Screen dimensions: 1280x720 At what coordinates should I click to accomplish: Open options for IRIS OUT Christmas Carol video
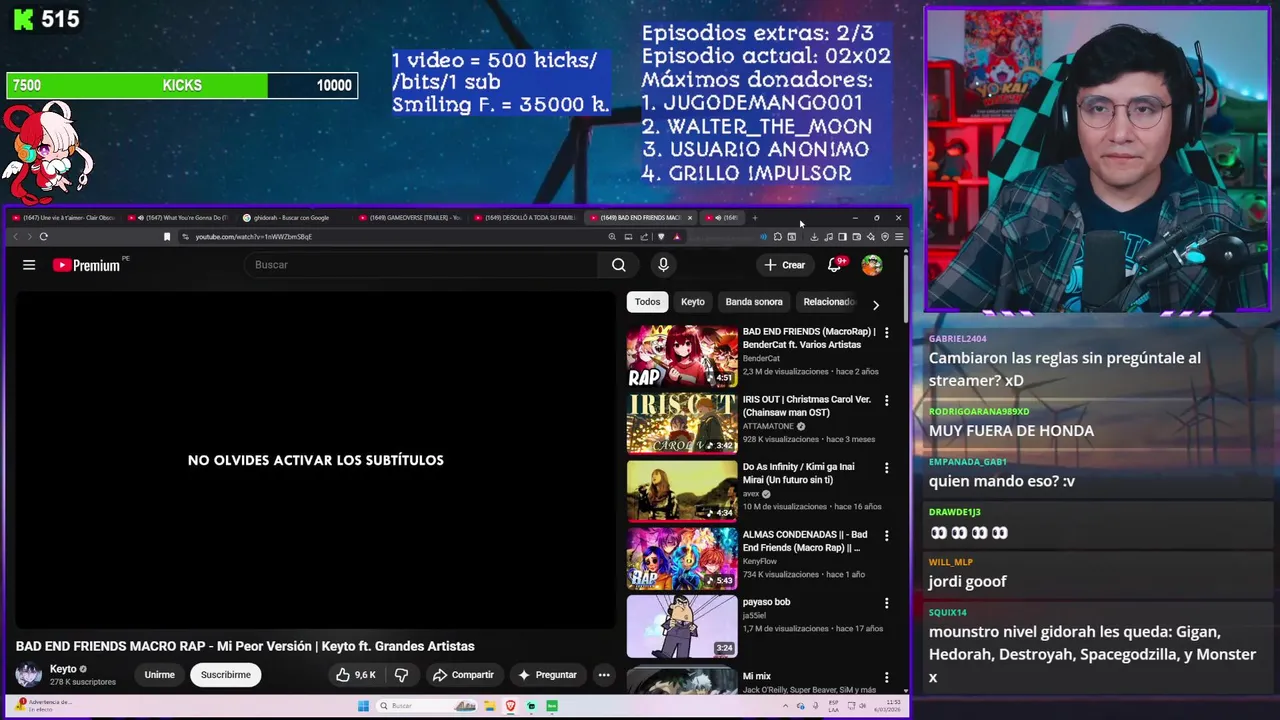point(886,400)
